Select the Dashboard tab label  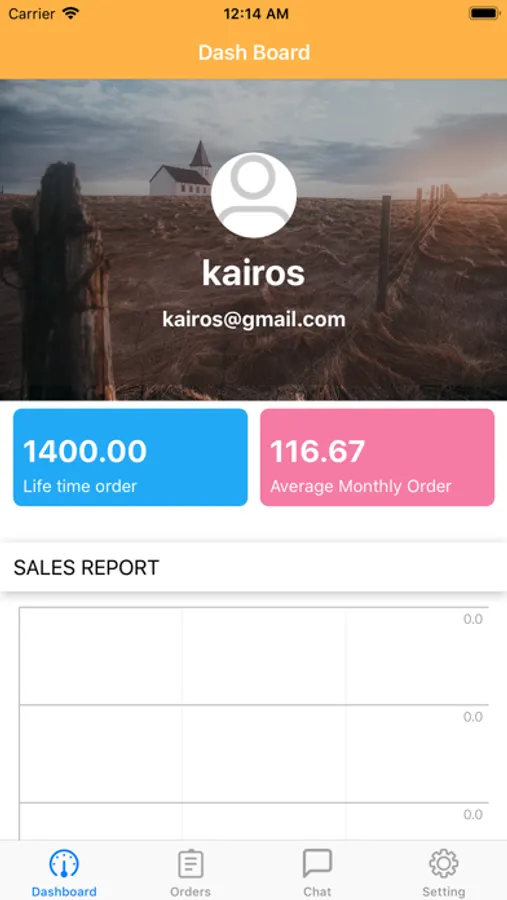(64, 891)
